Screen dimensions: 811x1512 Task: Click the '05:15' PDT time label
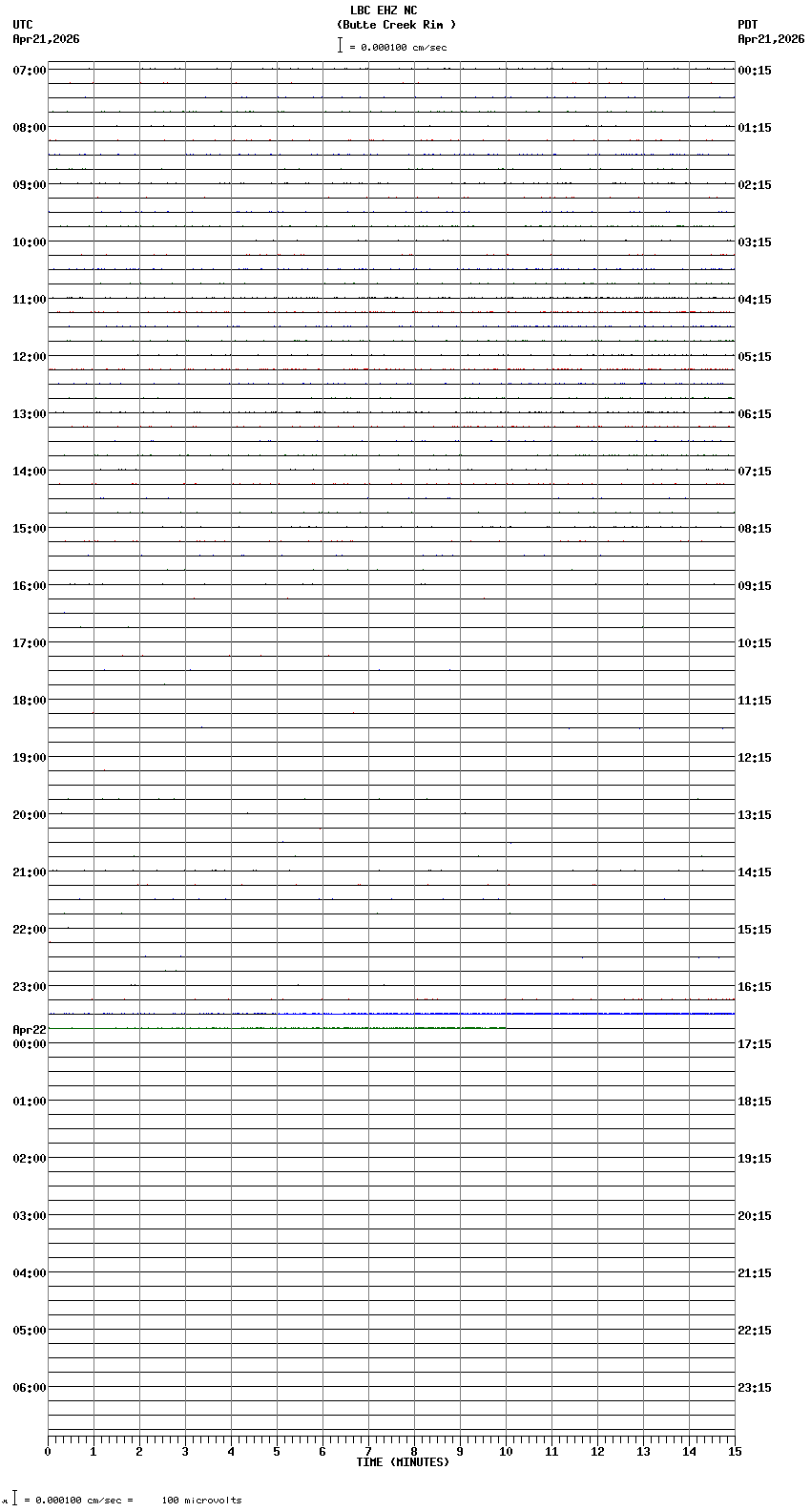point(755,357)
